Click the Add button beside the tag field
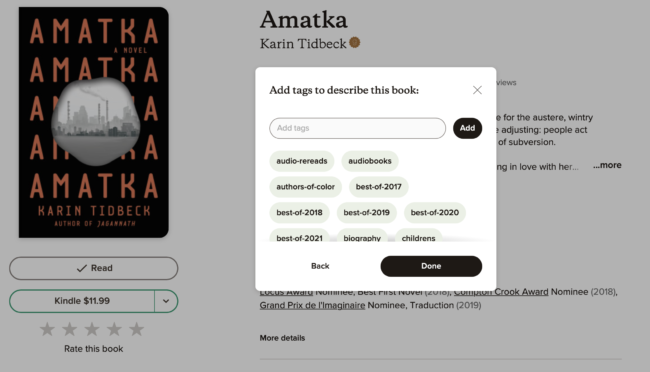The width and height of the screenshot is (650, 372). [467, 128]
